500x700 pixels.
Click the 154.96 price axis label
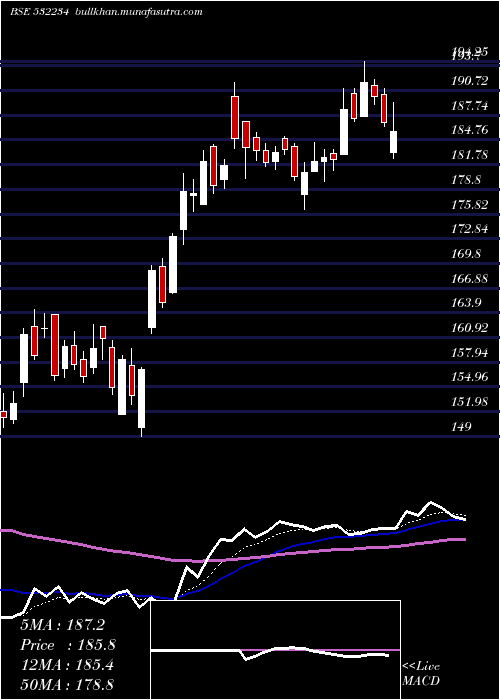click(470, 377)
